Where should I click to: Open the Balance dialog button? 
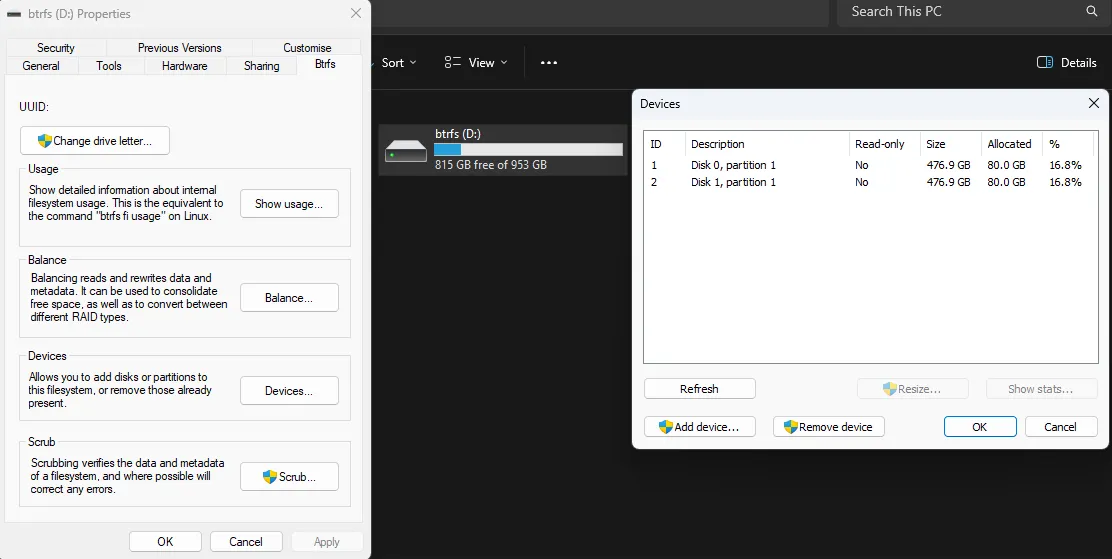[289, 298]
